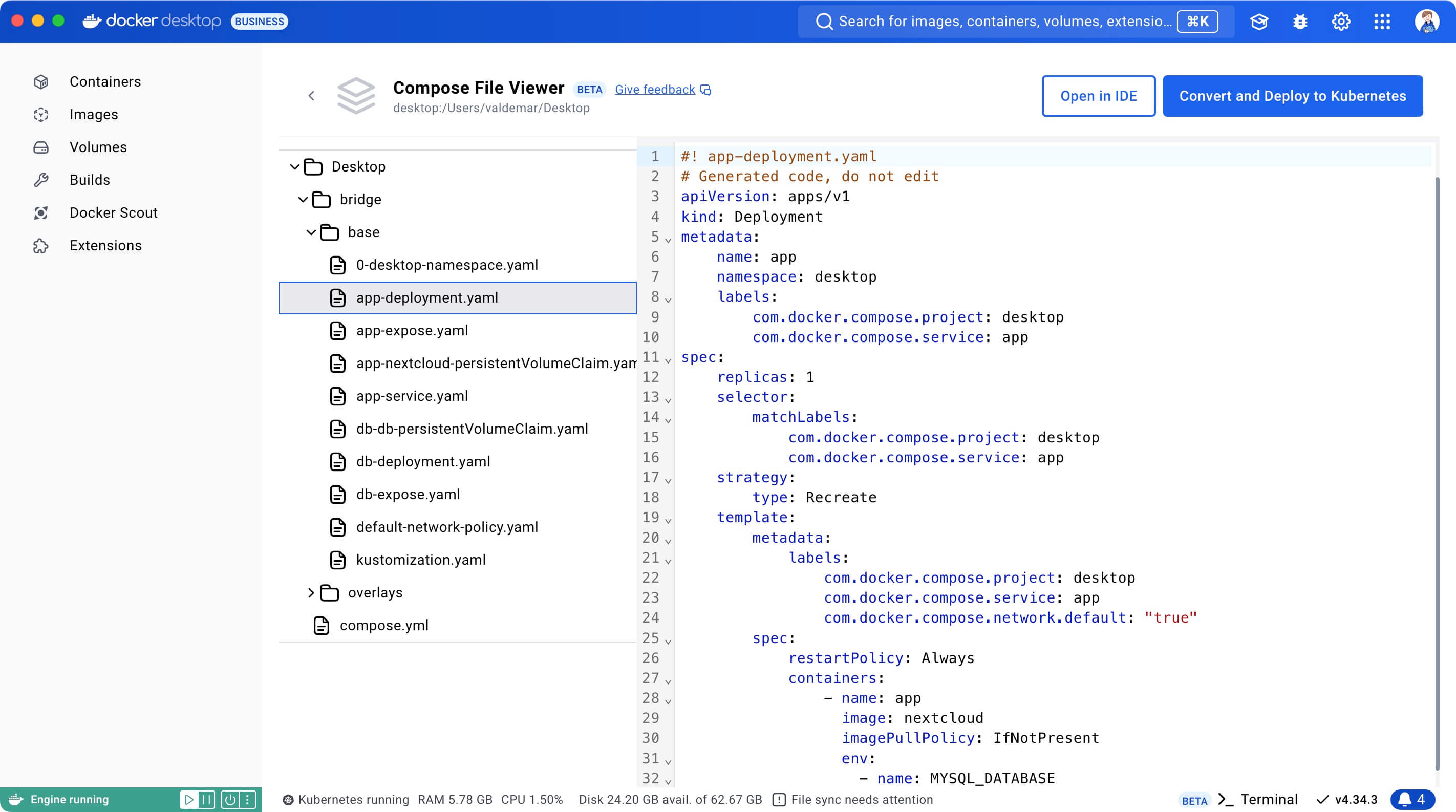Click the Extensions icon in sidebar

pos(40,245)
